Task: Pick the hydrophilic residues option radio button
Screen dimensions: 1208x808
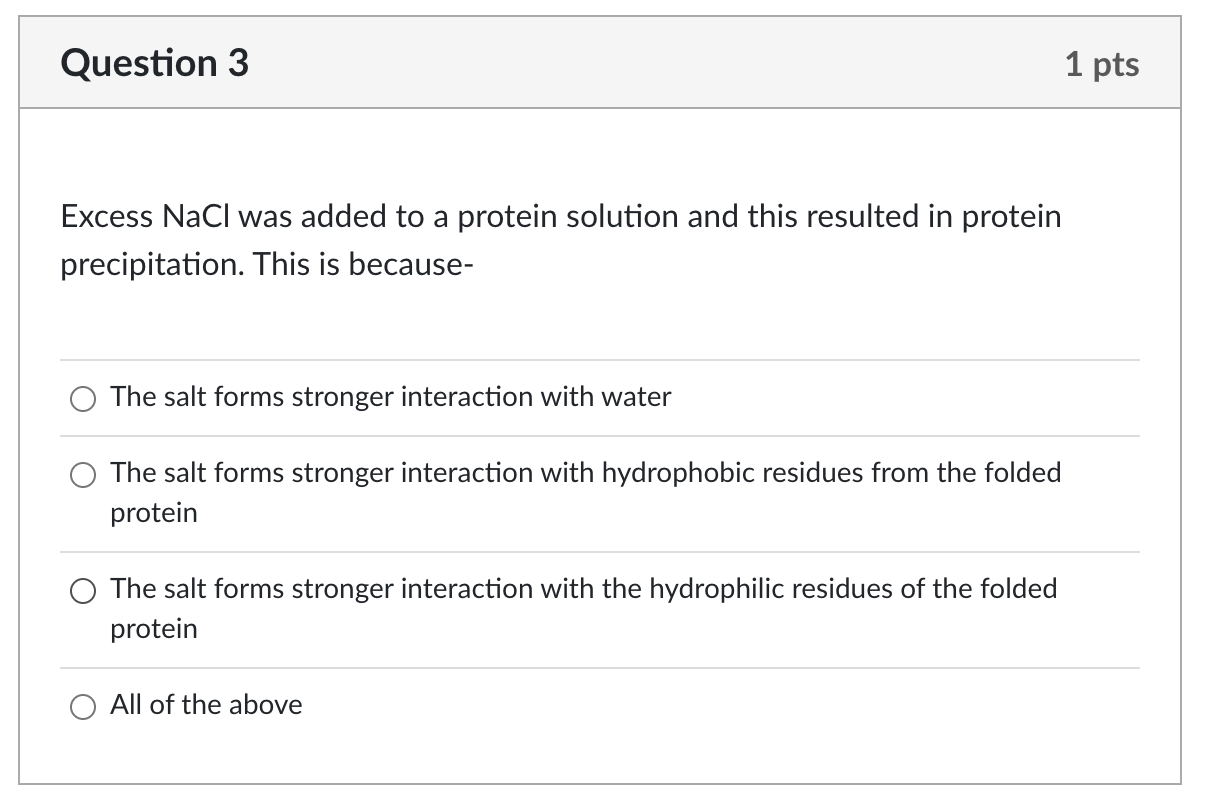Action: click(x=82, y=591)
